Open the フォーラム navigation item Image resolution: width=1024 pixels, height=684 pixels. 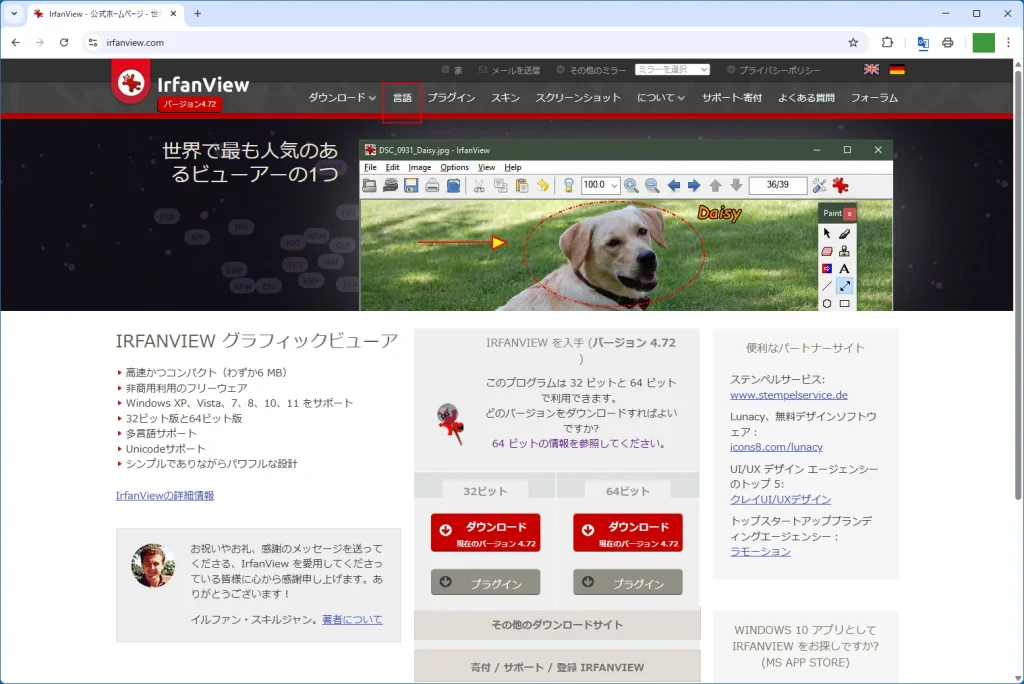coord(874,97)
